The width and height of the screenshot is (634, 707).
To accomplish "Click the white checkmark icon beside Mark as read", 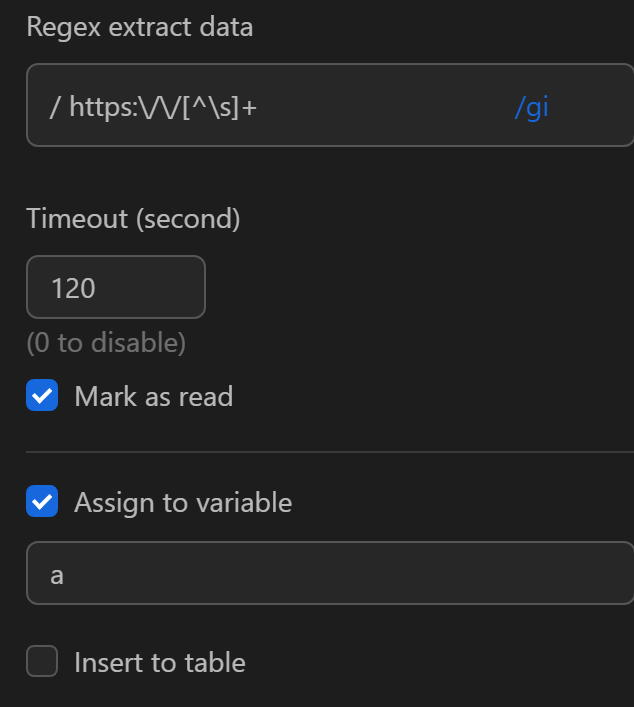I will (x=42, y=396).
